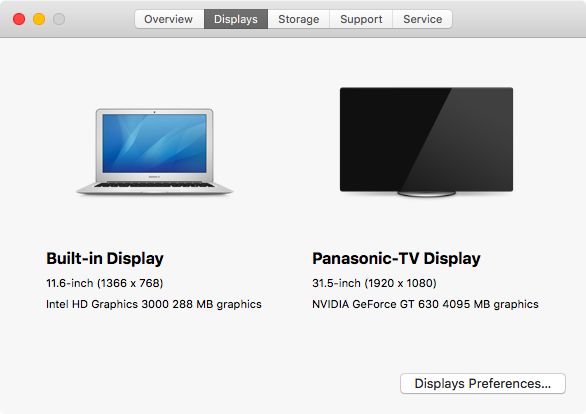Go to the Support tab

(361, 19)
